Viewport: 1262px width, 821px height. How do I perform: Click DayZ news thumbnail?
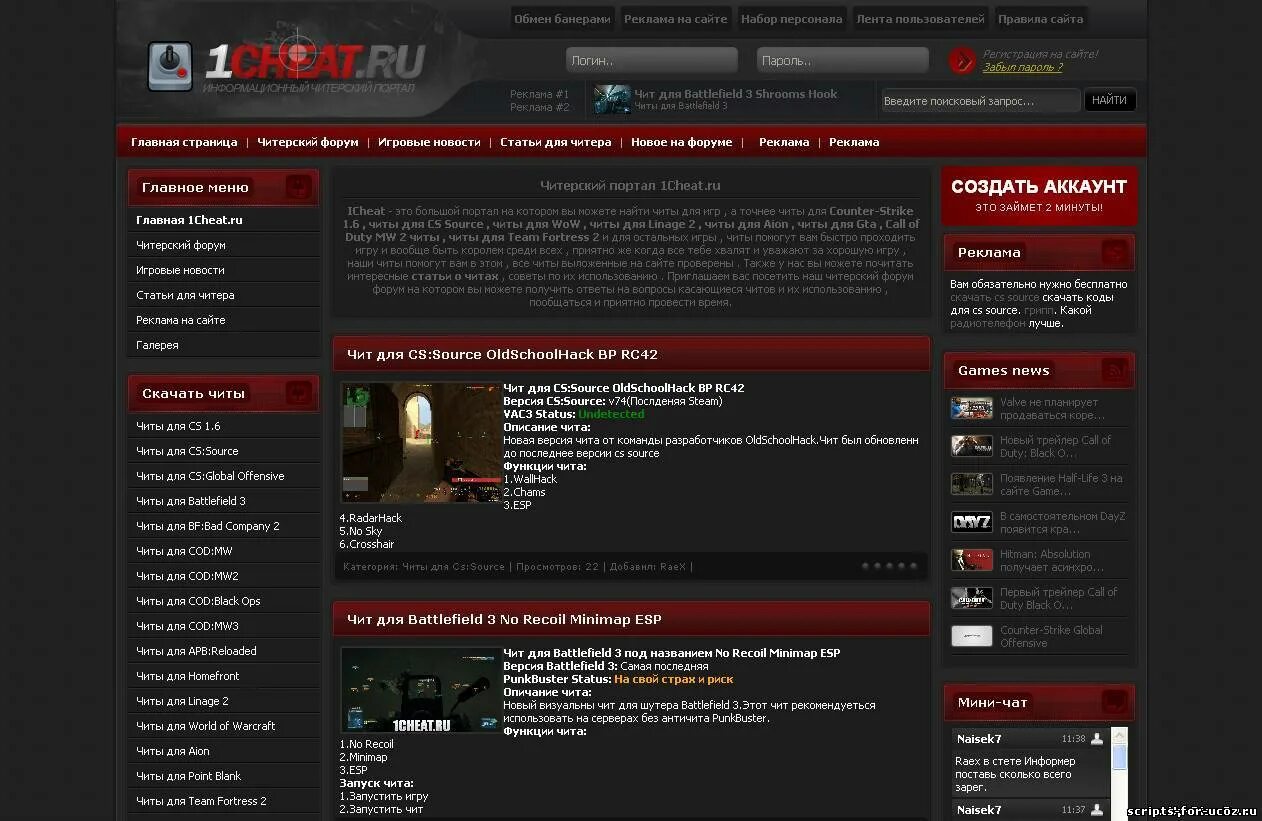pyautogui.click(x=971, y=522)
